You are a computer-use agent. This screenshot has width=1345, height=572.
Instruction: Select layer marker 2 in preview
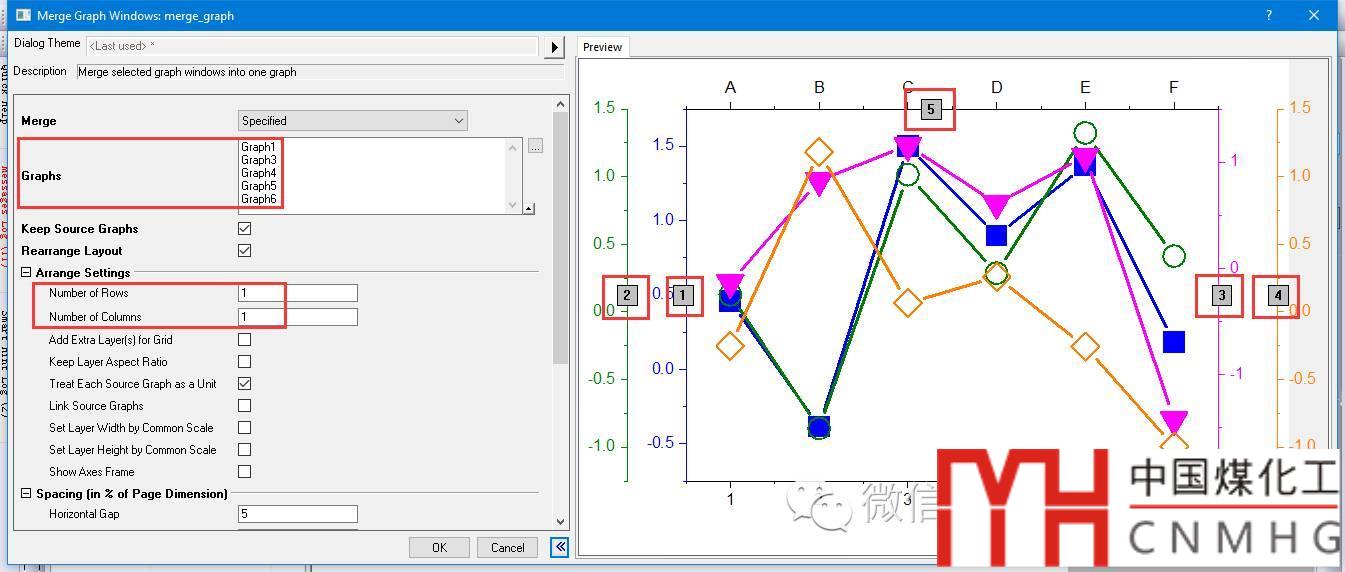[x=627, y=295]
